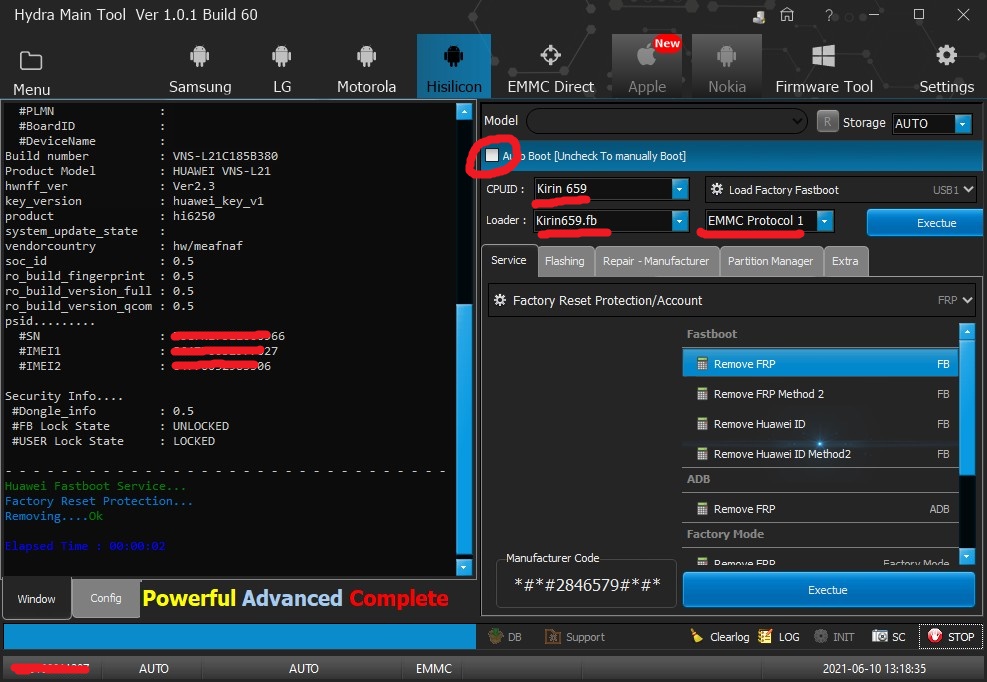
Task: Select the LG module icon
Action: 281,57
